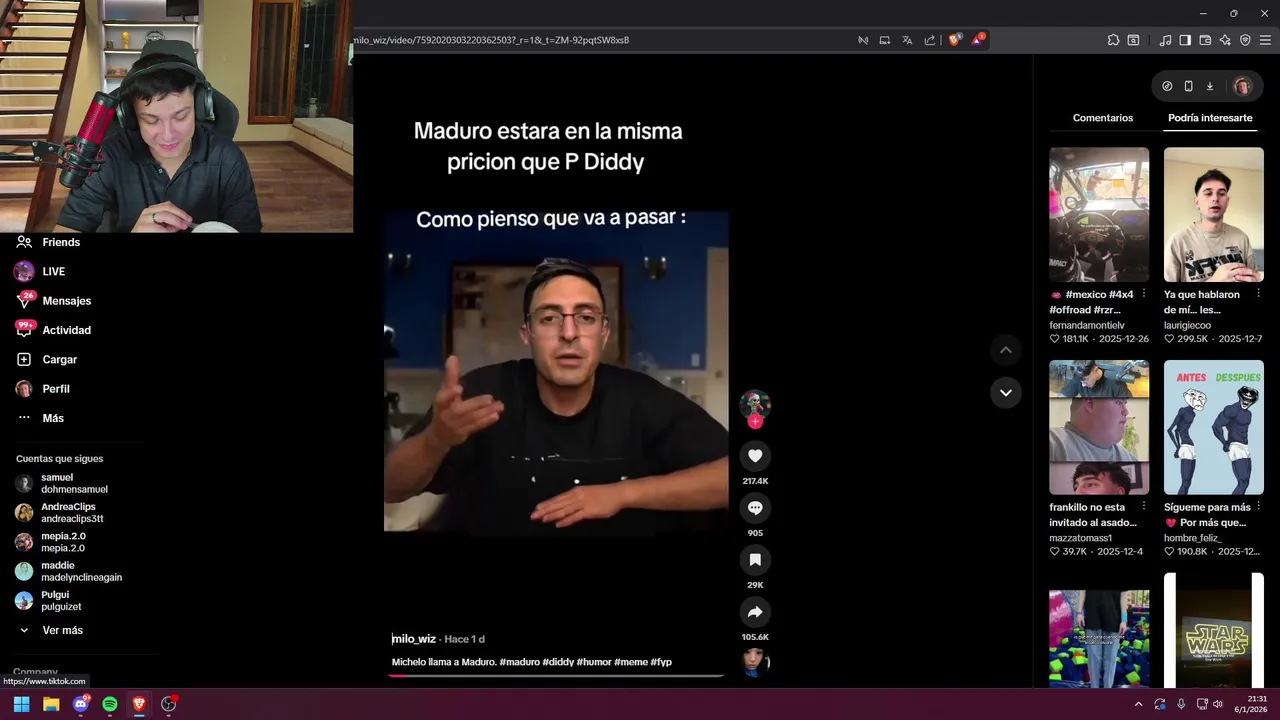The image size is (1280, 720).
Task: Click the #diddy hashtag
Action: tap(558, 662)
